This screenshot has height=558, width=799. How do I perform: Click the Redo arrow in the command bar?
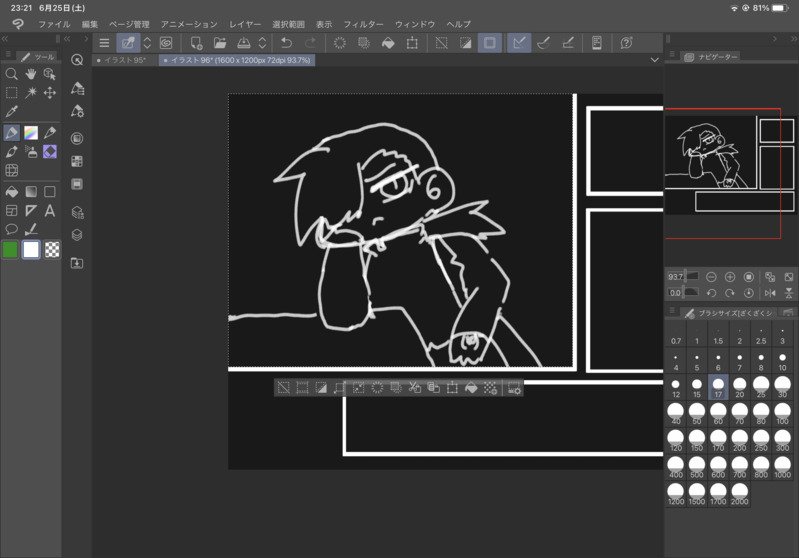(310, 43)
